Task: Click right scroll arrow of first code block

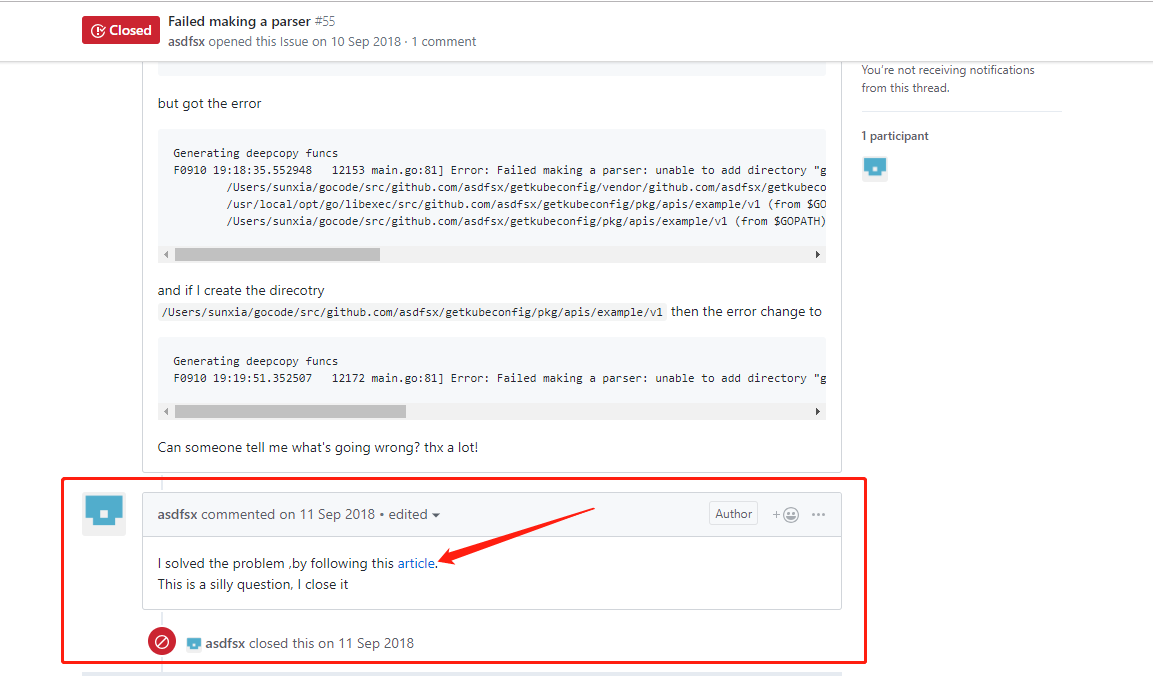Action: [818, 254]
